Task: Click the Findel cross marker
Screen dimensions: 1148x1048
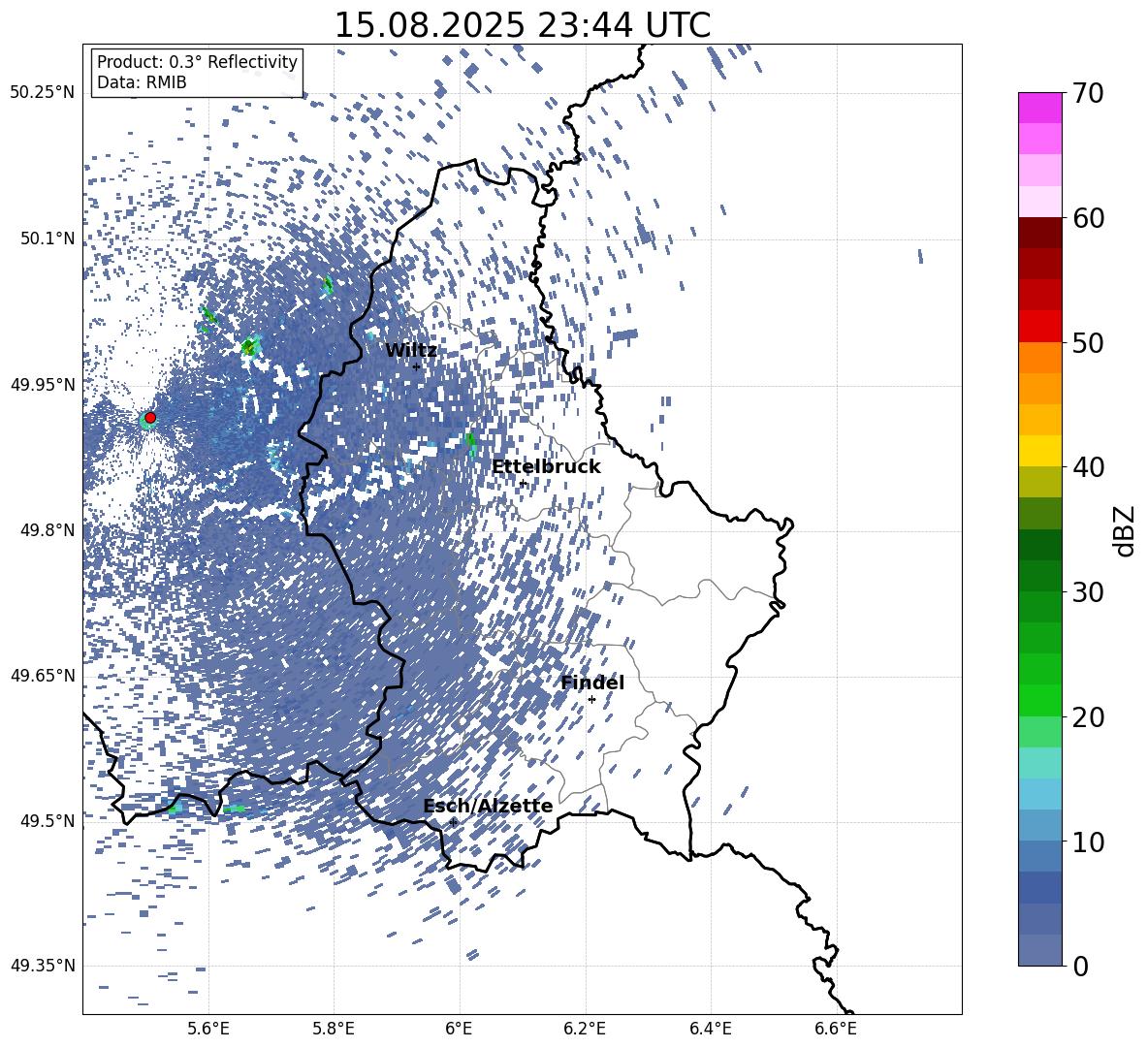Action: coord(591,700)
